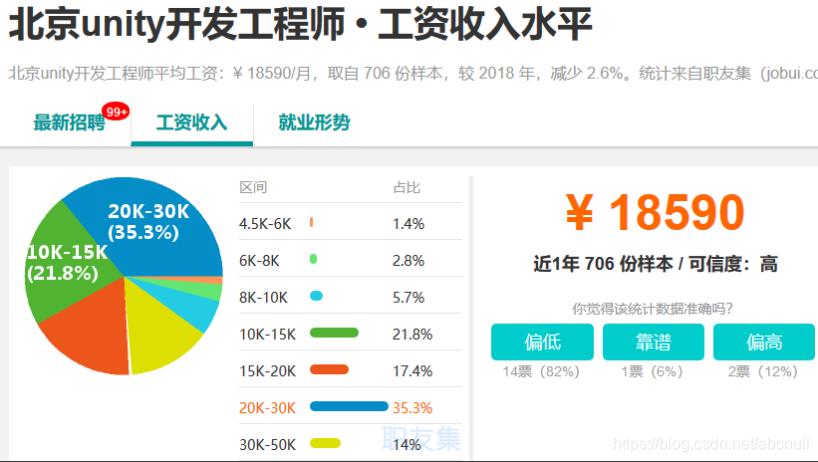The image size is (818, 462).
Task: Click the 1票 (6%) vote count
Action: (x=652, y=372)
